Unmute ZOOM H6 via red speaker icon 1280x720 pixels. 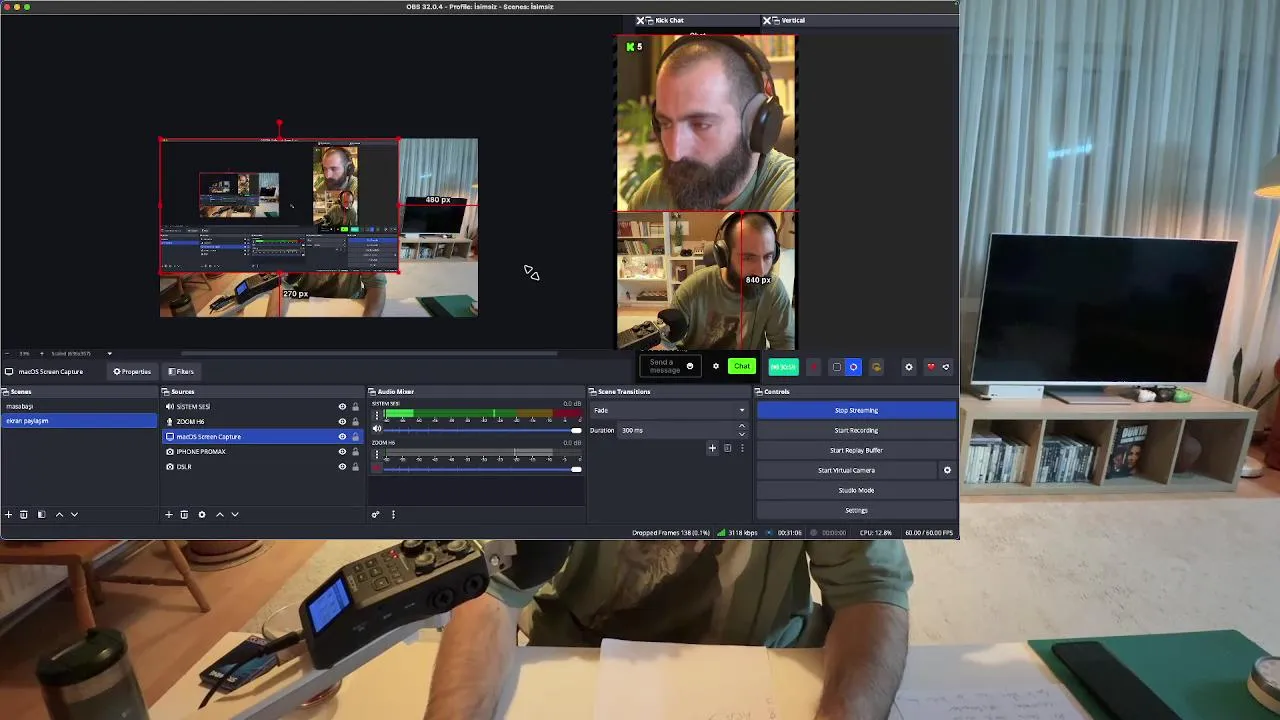377,467
